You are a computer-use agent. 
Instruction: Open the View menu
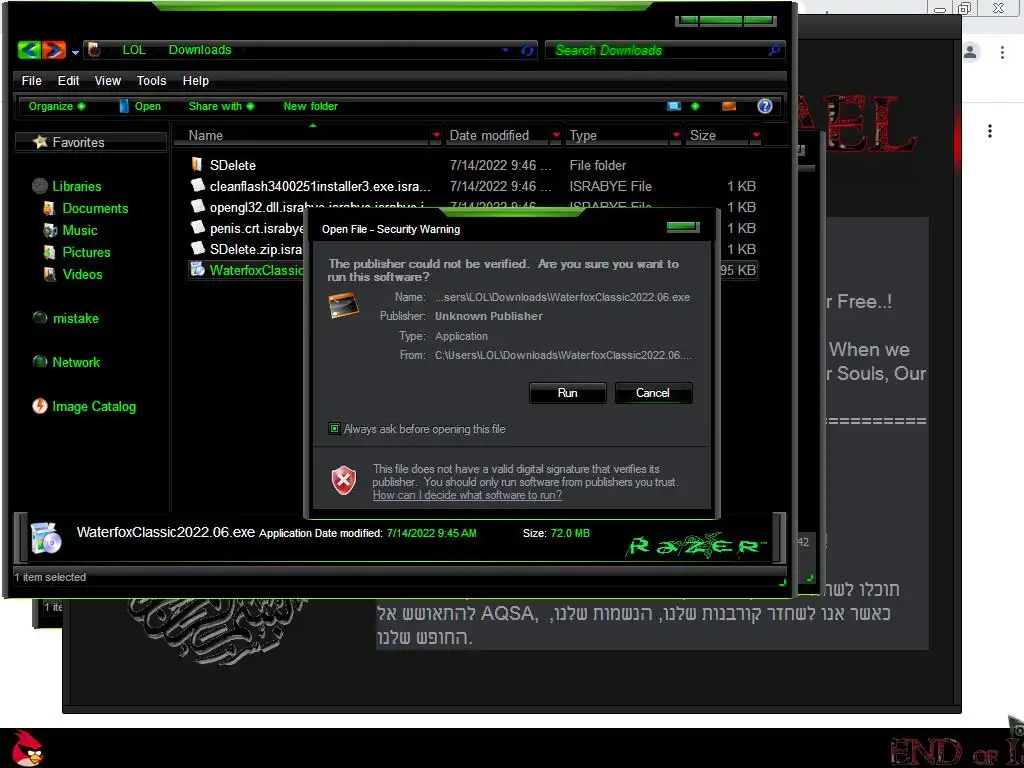(108, 80)
